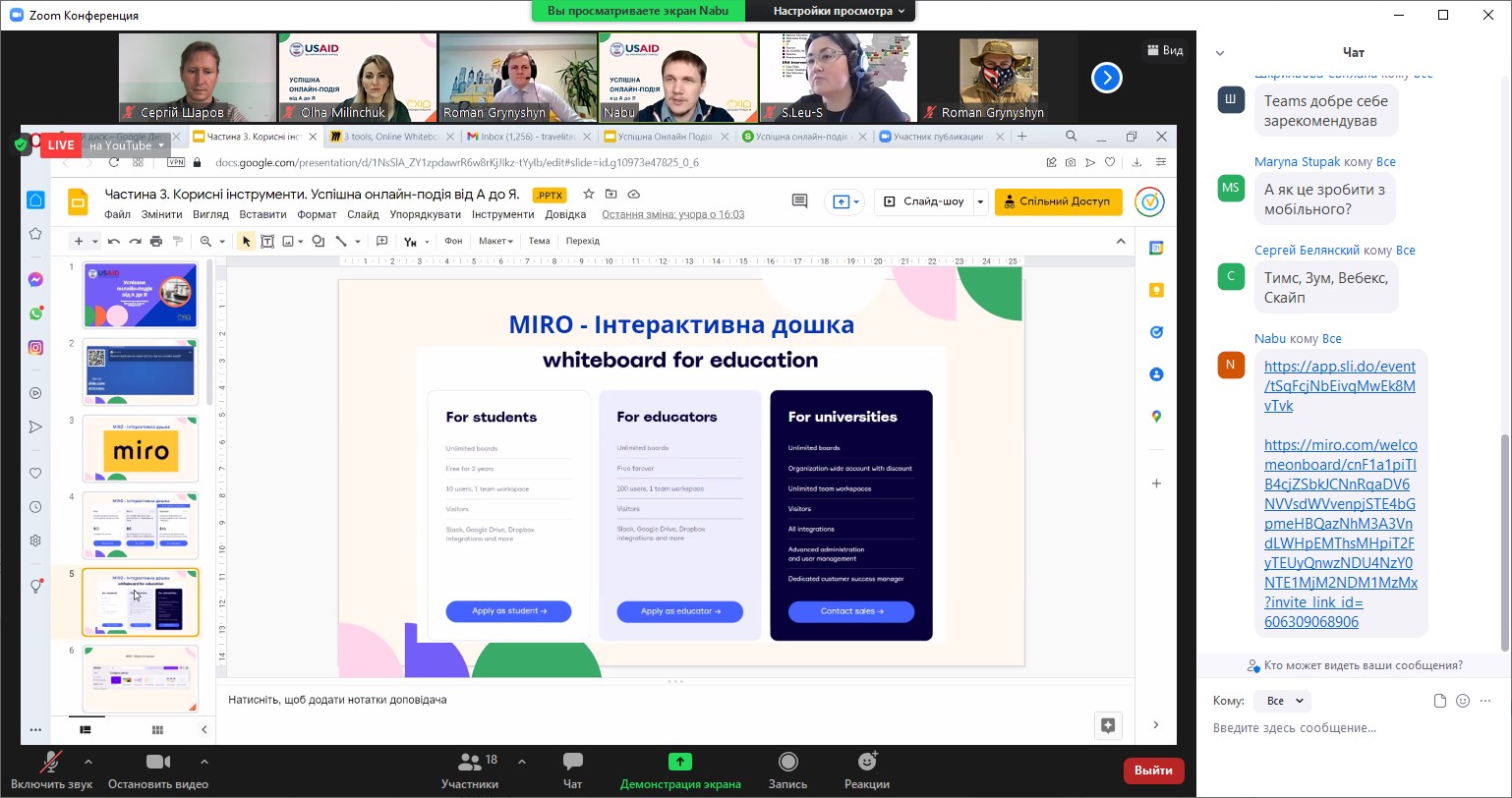Viewport: 1512px width, 798px height.
Task: Click the emoji icon in chat input
Action: 1463,701
